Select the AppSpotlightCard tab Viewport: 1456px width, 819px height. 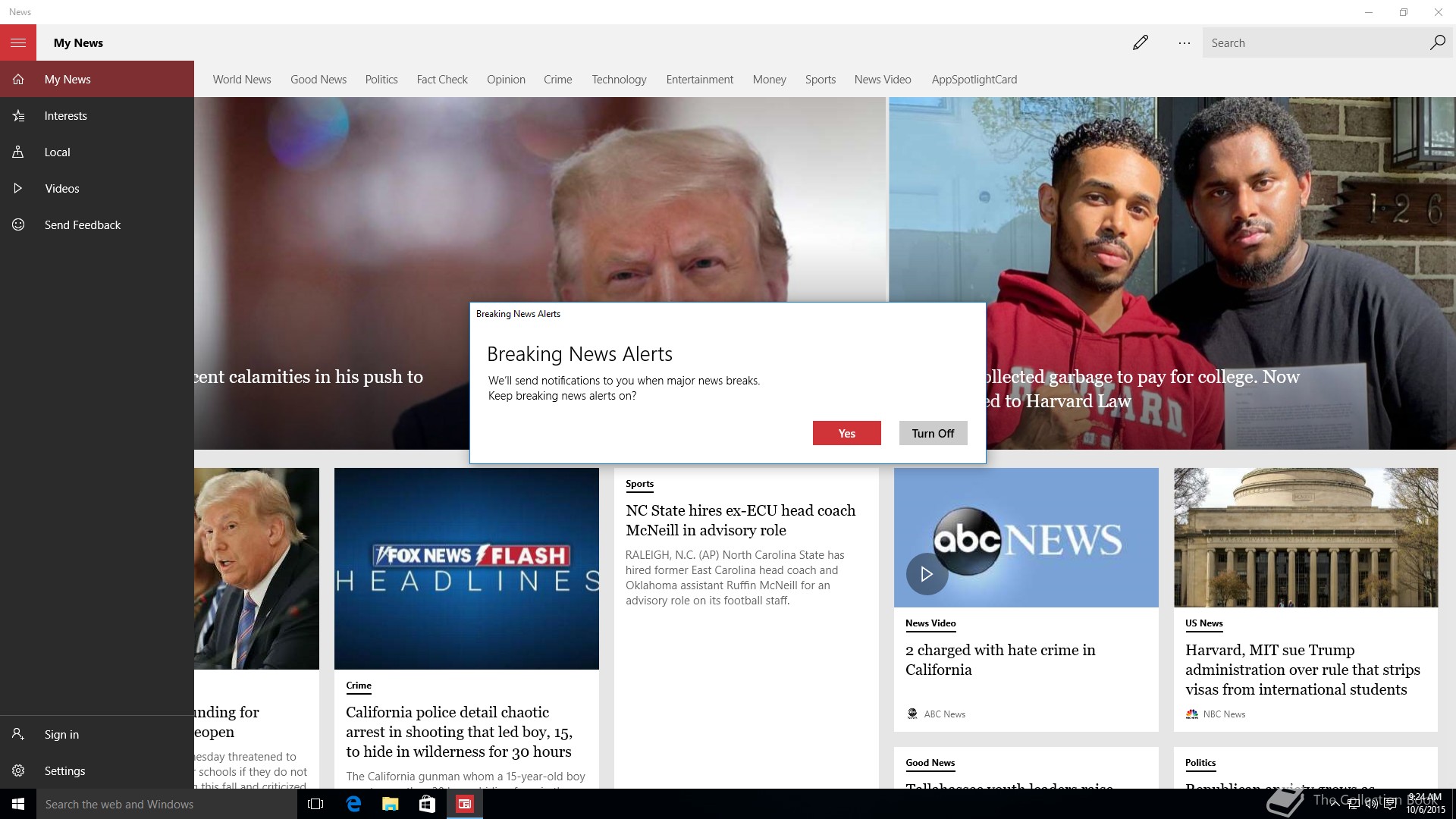tap(974, 80)
